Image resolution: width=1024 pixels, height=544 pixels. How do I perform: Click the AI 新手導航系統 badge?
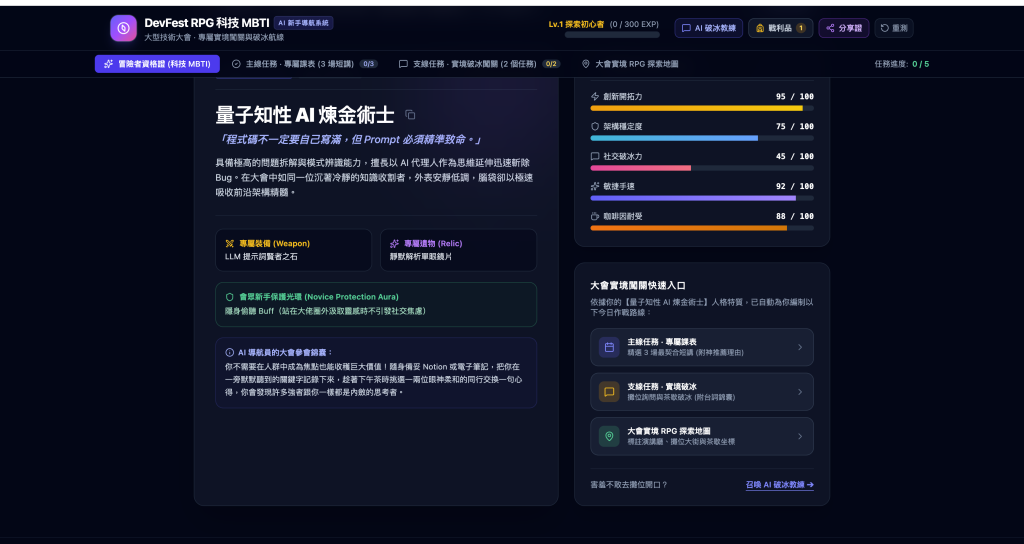[x=304, y=23]
